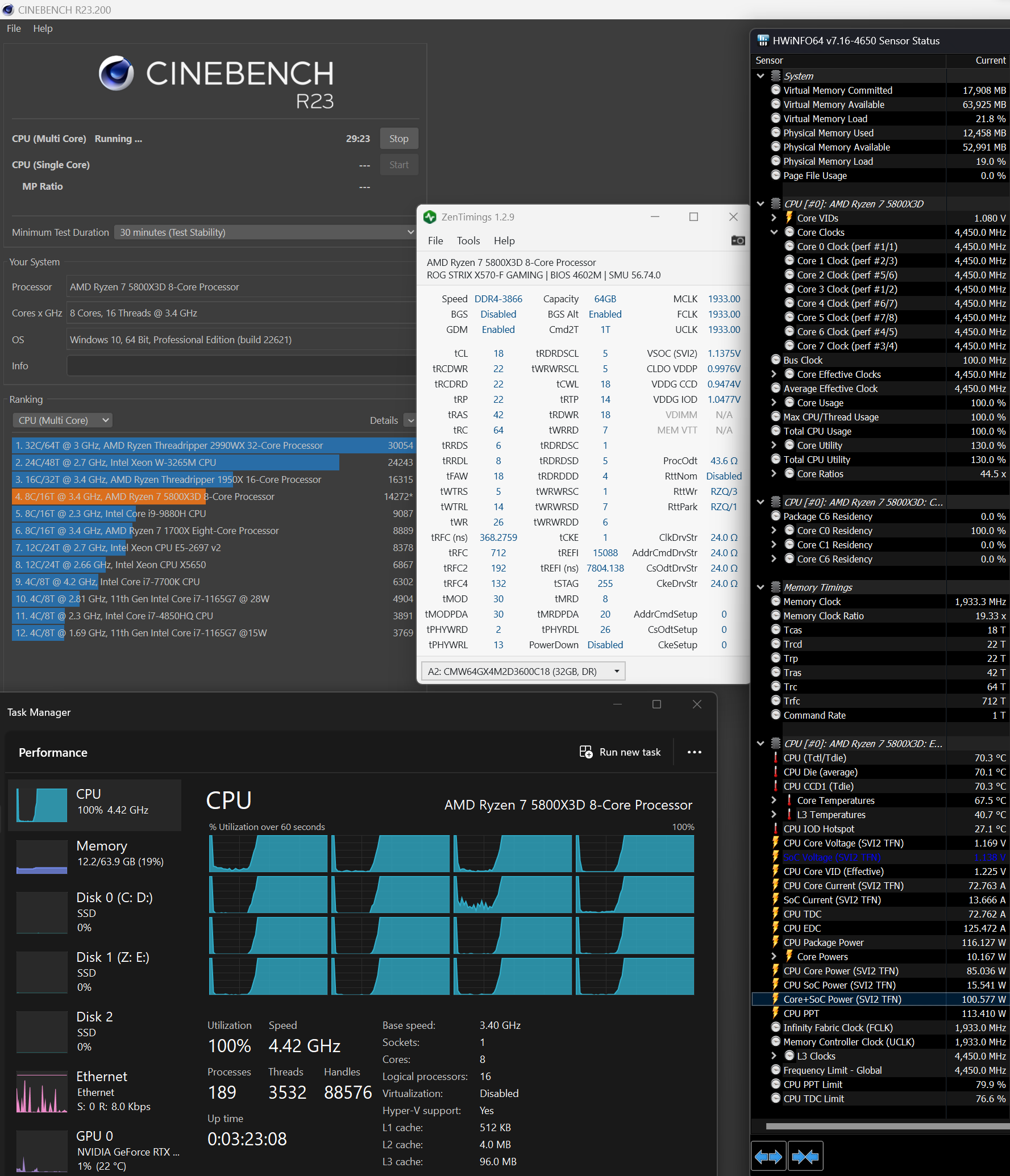Click the SoC Voltage (SVI2 TFN) row
The height and width of the screenshot is (1176, 1010).
880,857
